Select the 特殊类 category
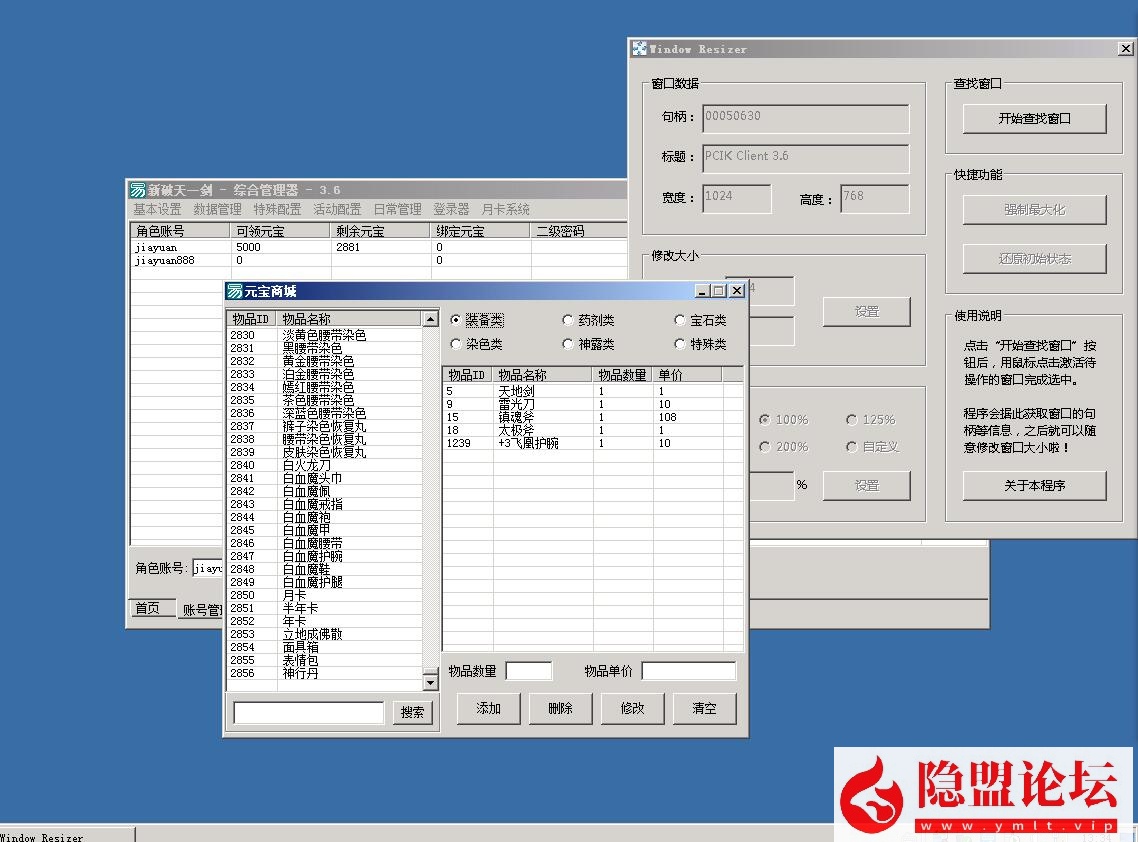 681,344
